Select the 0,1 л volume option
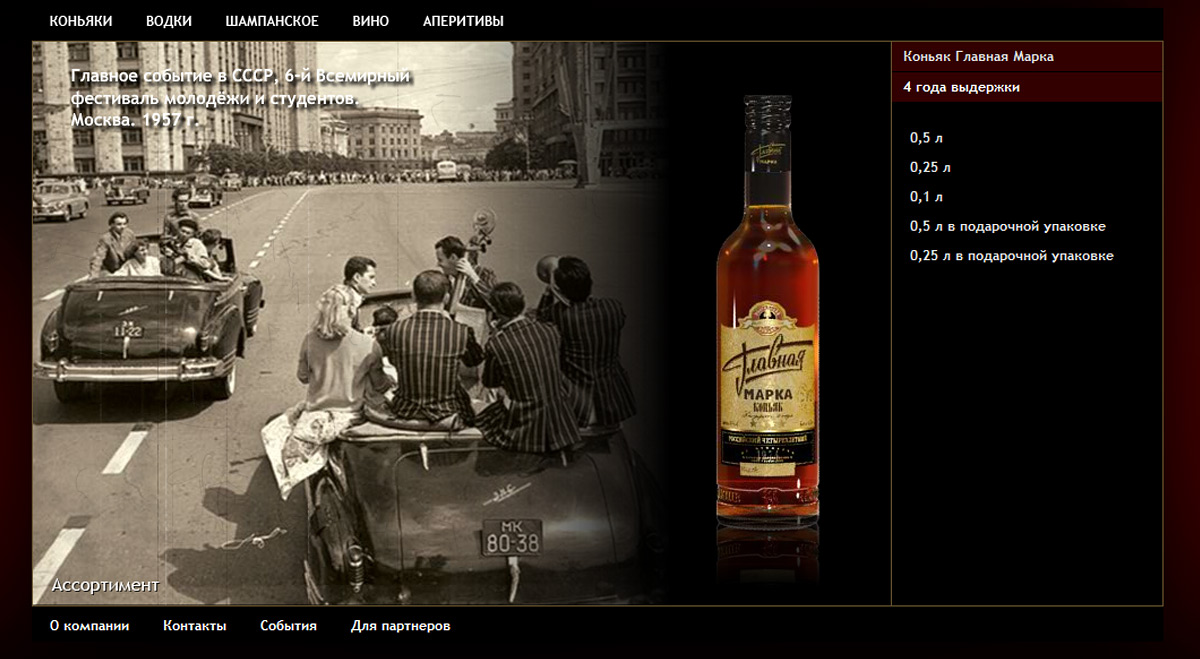 pos(926,197)
